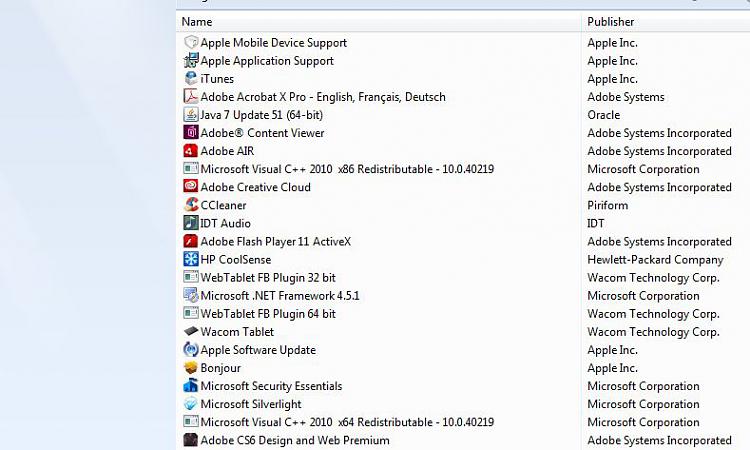Select the 'Apple Mobile Device Support' entry
This screenshot has height=450, width=750.
tap(274, 43)
